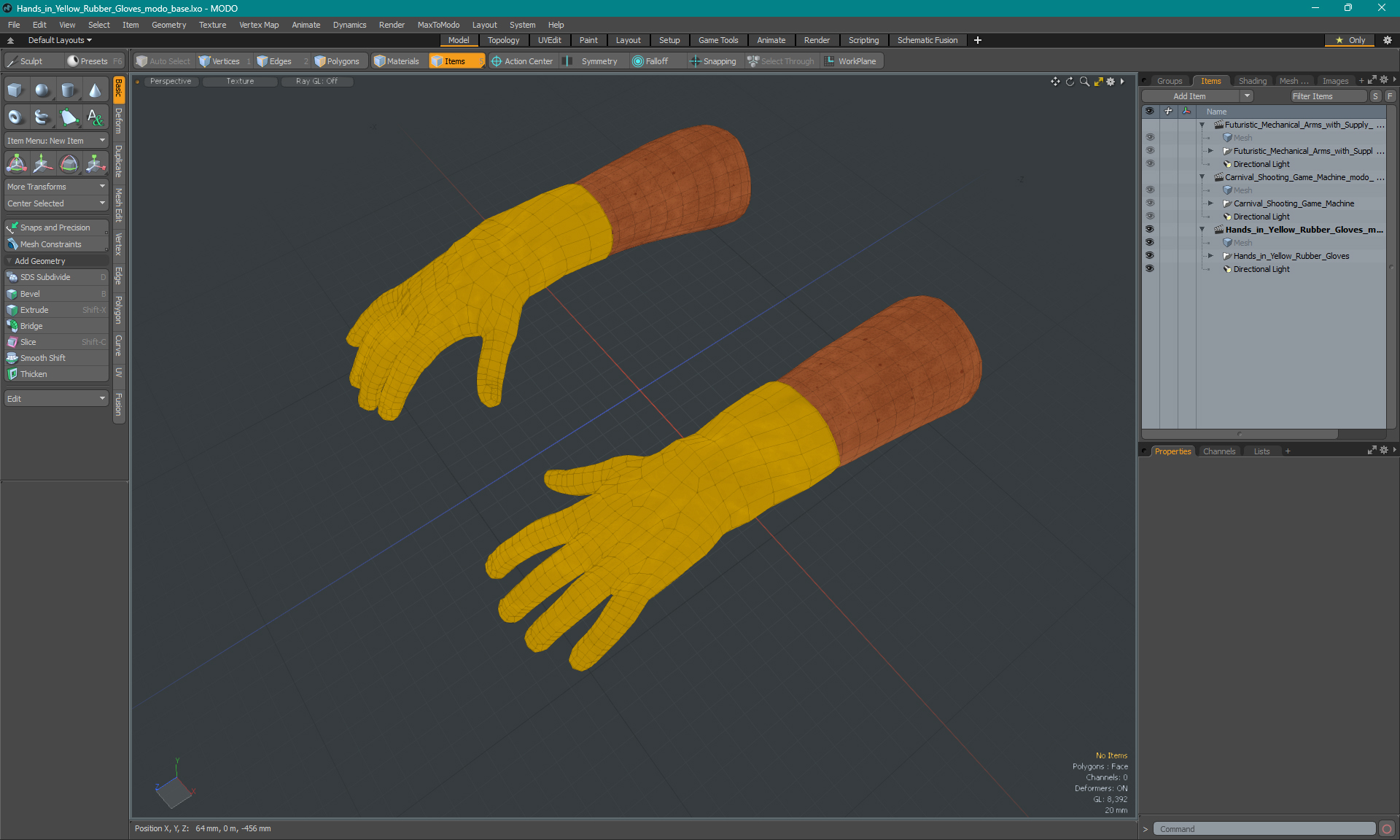The width and height of the screenshot is (1400, 840).
Task: Select the SDS Subdivide tool
Action: coord(55,277)
